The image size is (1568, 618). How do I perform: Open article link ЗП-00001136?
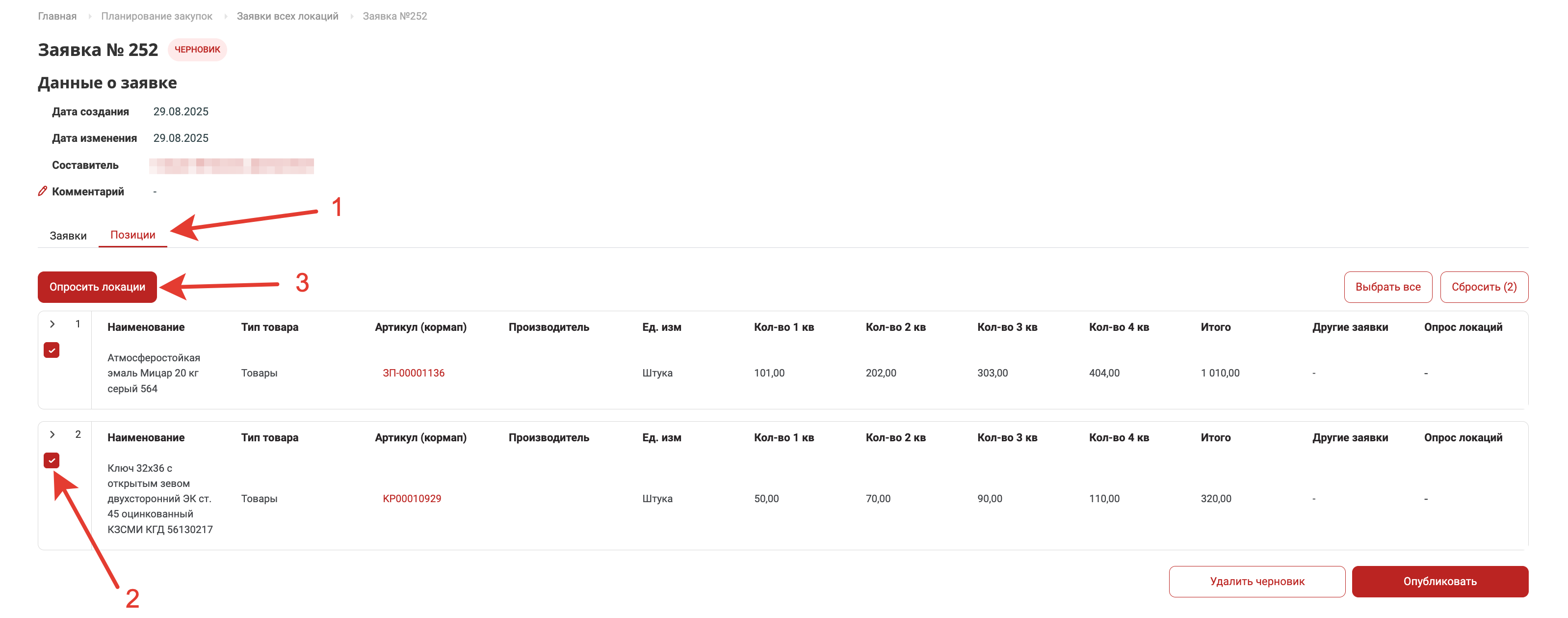(x=413, y=373)
